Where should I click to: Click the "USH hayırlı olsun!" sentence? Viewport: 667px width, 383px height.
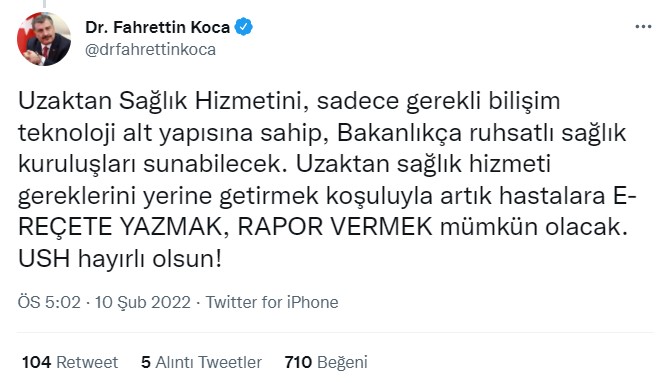(x=120, y=258)
